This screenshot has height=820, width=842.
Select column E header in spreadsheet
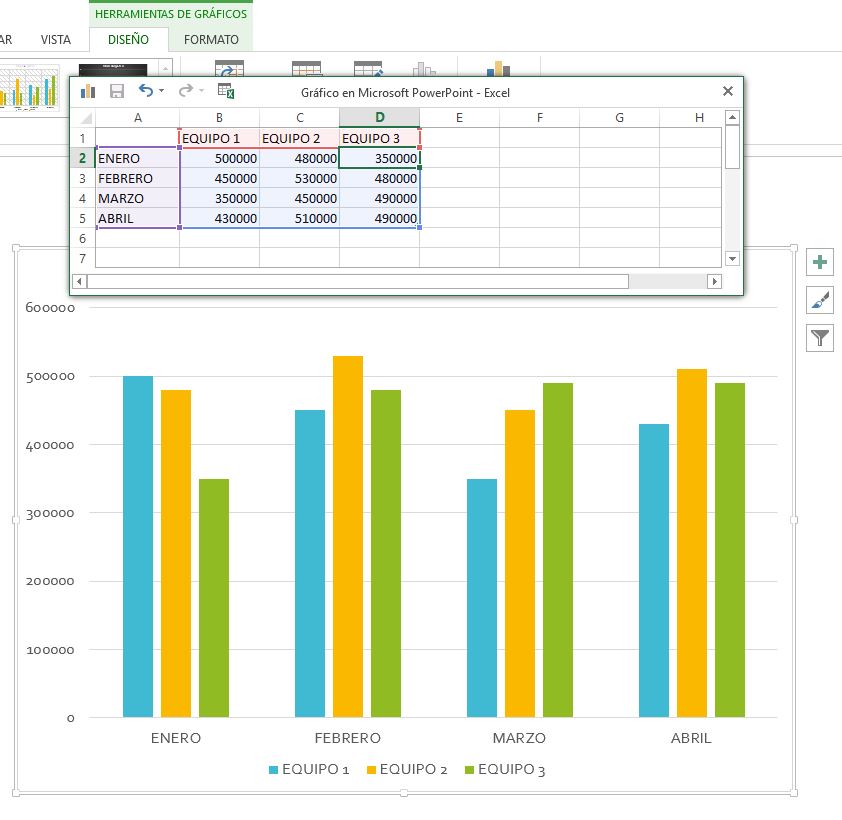click(459, 118)
